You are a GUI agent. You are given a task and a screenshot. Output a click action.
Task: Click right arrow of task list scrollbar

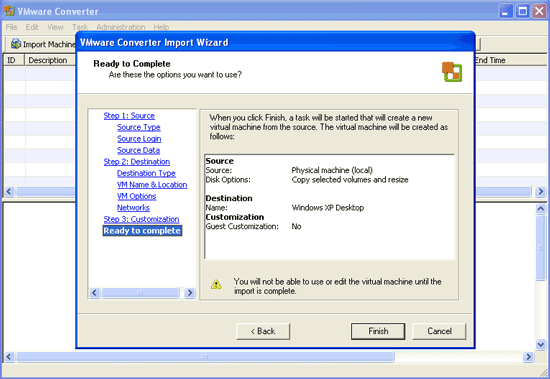(541, 192)
